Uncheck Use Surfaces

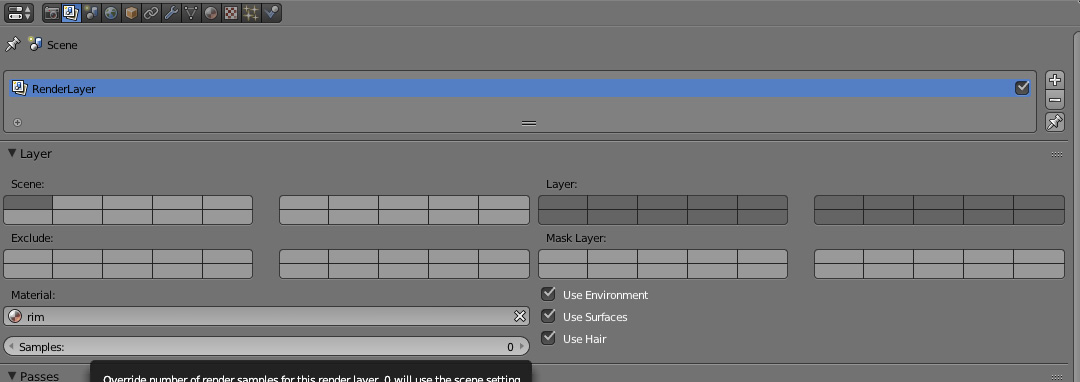click(548, 316)
